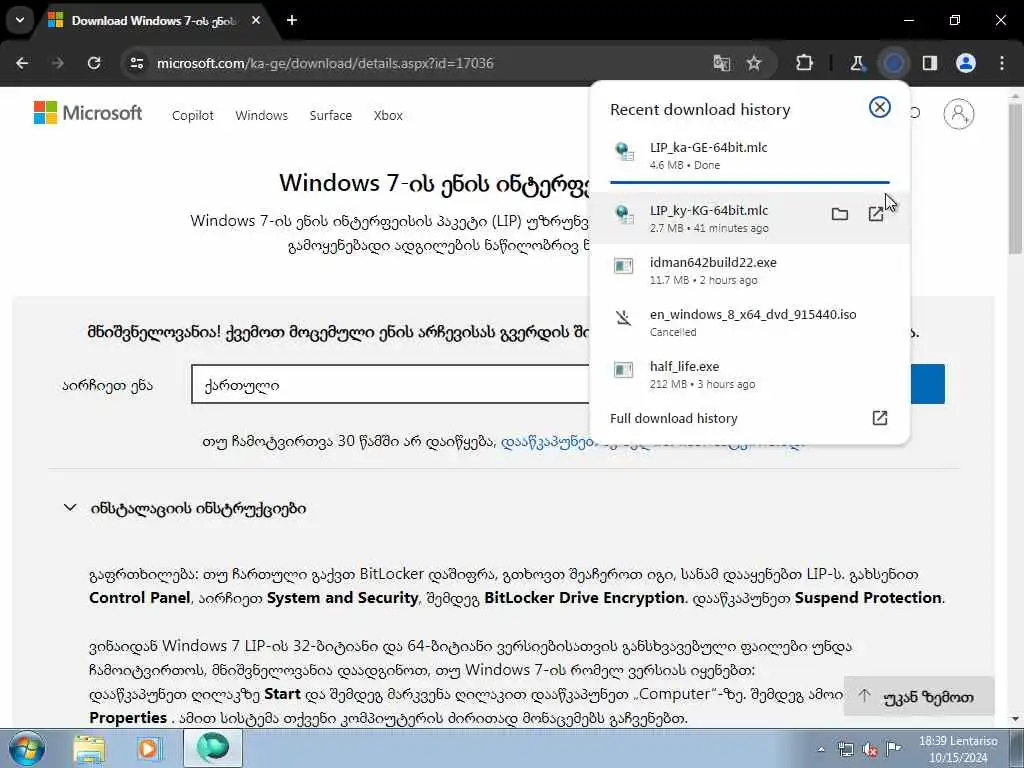Open the Extensions puzzle icon

pyautogui.click(x=805, y=63)
